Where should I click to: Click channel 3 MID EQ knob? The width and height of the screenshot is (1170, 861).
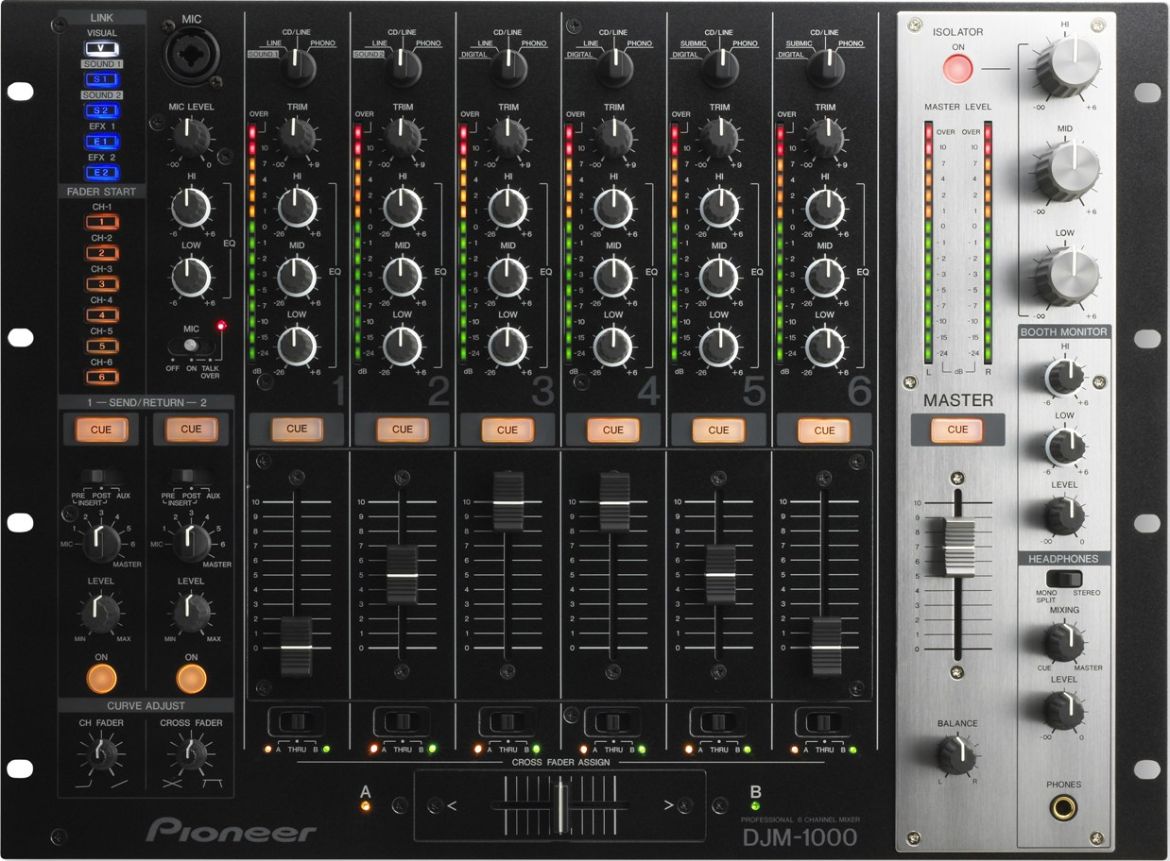pyautogui.click(x=508, y=277)
